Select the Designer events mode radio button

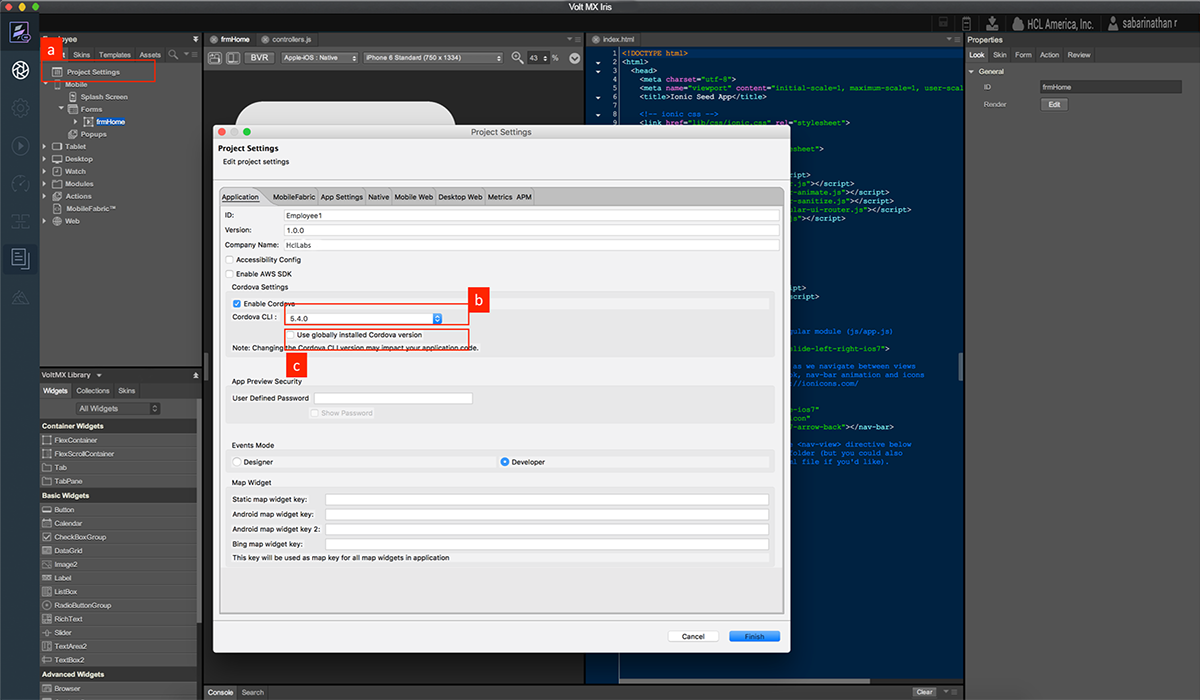[237, 462]
